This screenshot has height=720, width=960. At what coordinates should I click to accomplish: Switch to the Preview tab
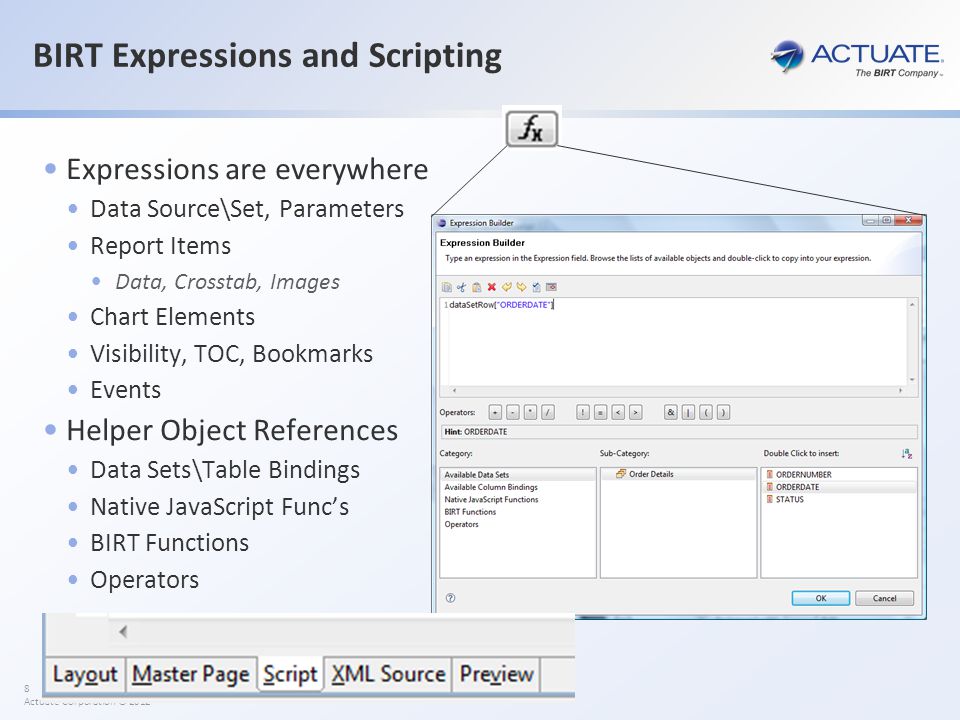(x=497, y=675)
